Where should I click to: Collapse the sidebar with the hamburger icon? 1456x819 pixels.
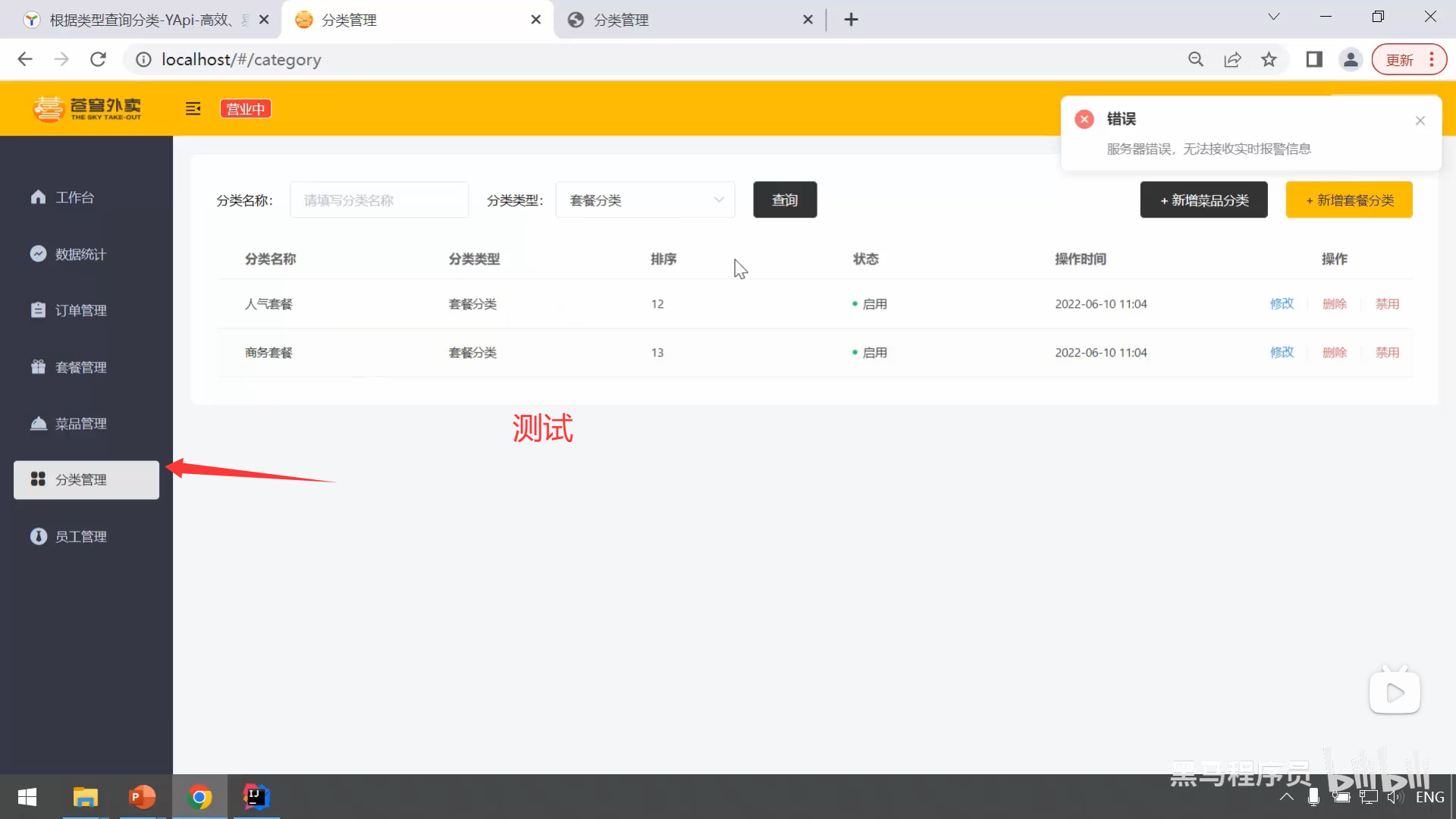pyautogui.click(x=193, y=108)
